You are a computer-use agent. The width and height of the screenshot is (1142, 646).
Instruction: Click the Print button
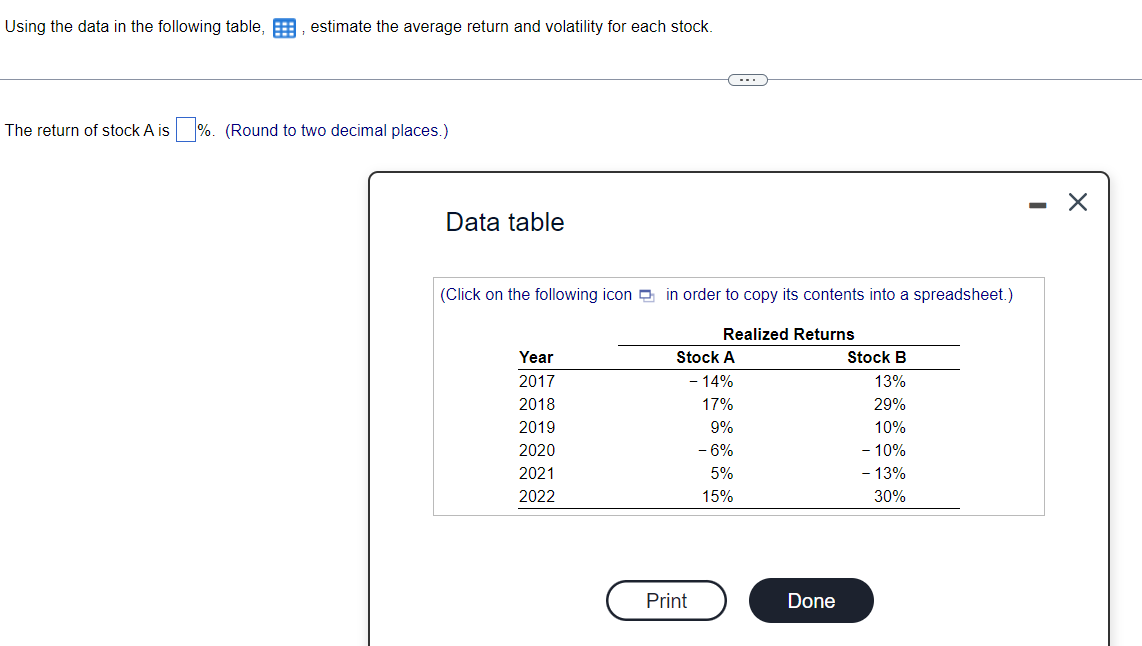coord(666,600)
